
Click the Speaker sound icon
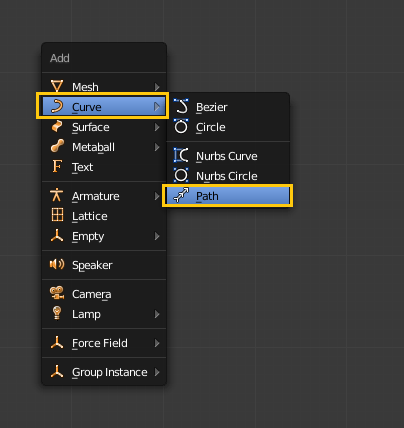[x=57, y=264]
